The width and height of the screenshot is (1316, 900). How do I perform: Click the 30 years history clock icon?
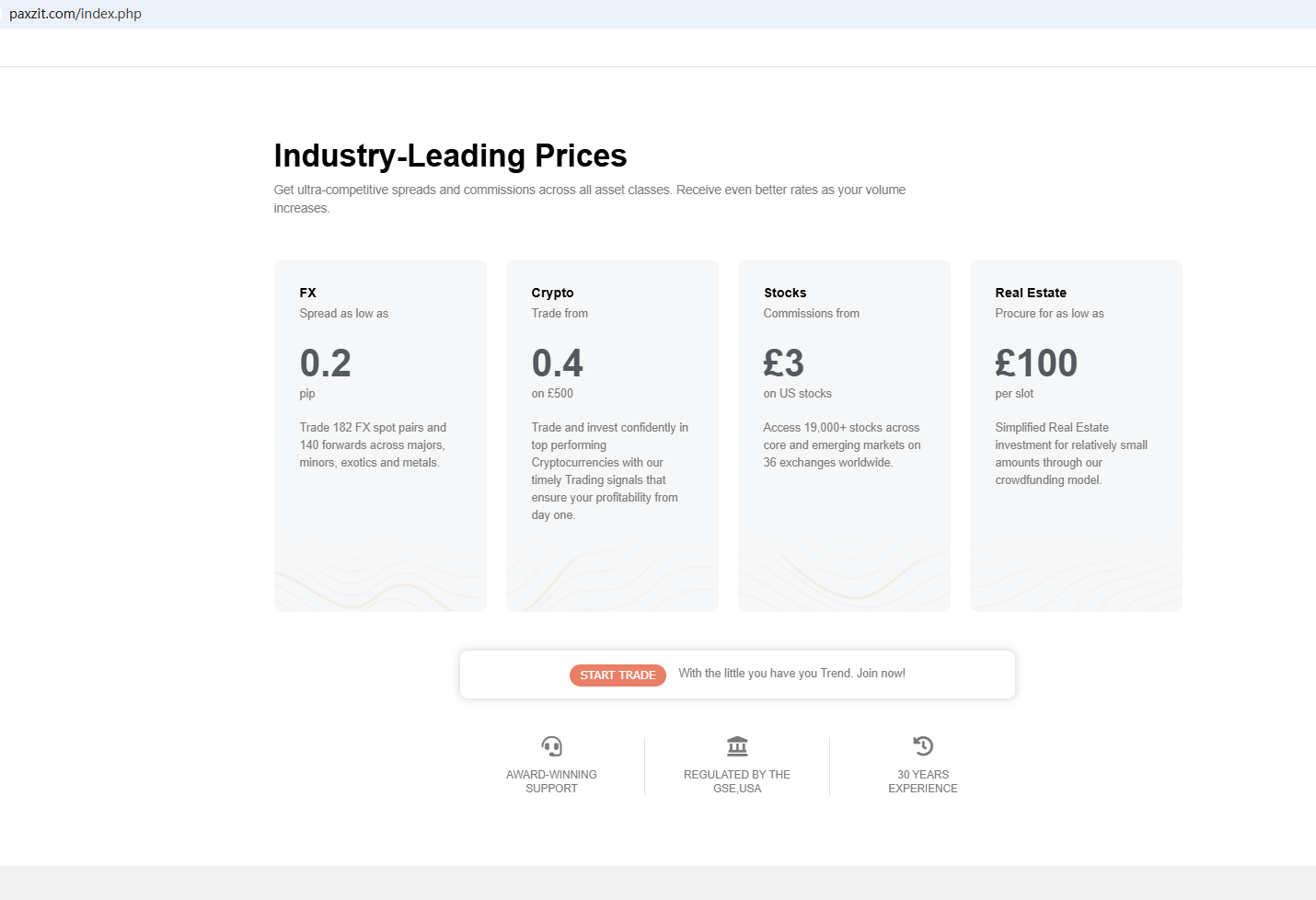pos(923,745)
